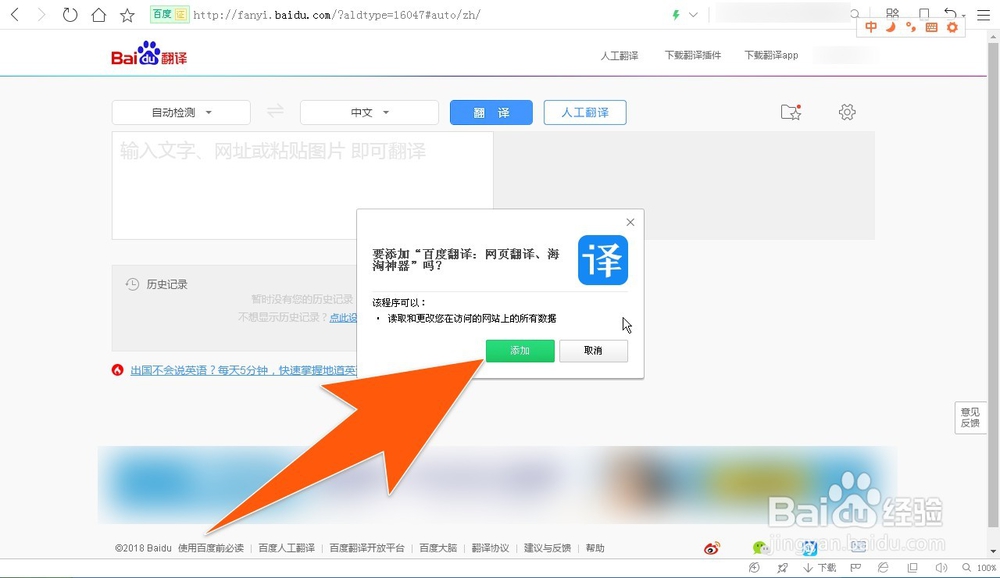Expand the address bar dropdown chevron
The height and width of the screenshot is (578, 1000).
693,15
